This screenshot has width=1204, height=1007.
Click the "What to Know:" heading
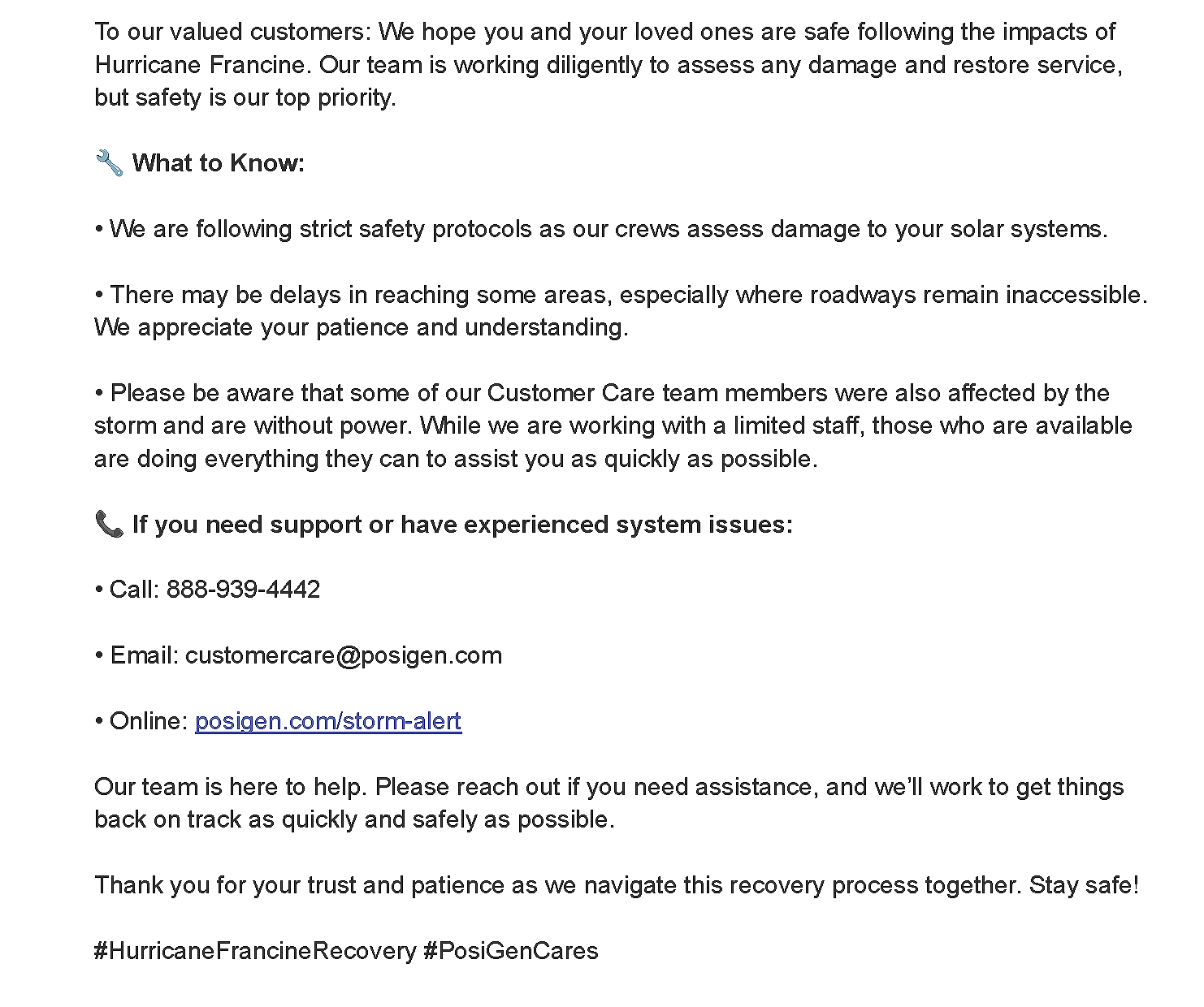coord(219,163)
